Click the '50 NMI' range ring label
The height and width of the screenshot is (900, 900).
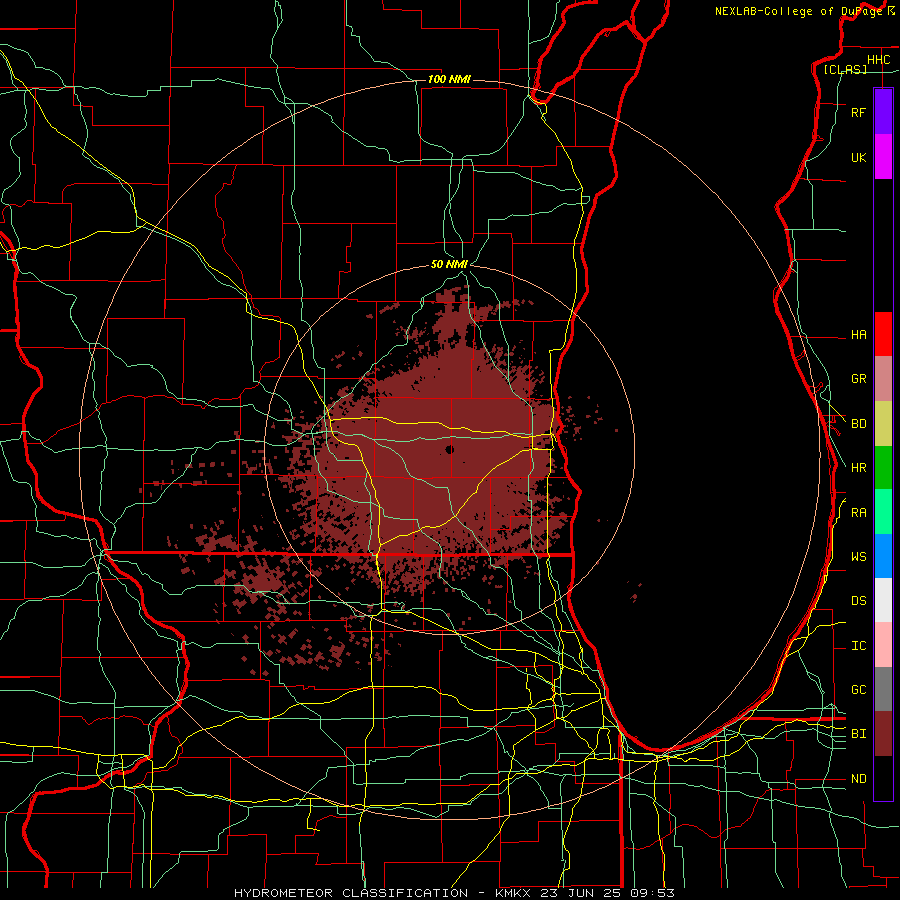[449, 264]
